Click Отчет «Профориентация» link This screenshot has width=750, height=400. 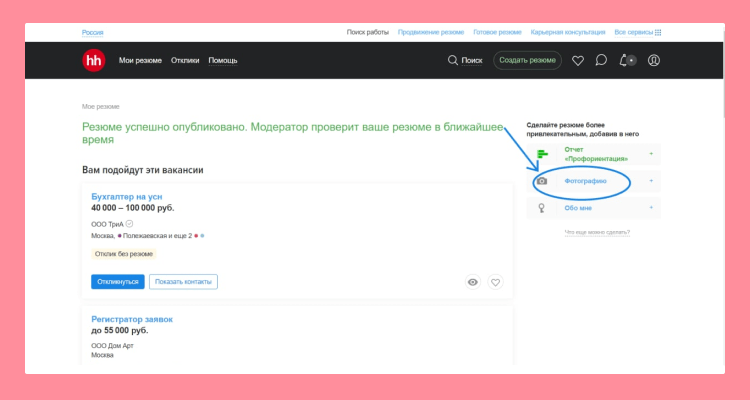(596, 154)
